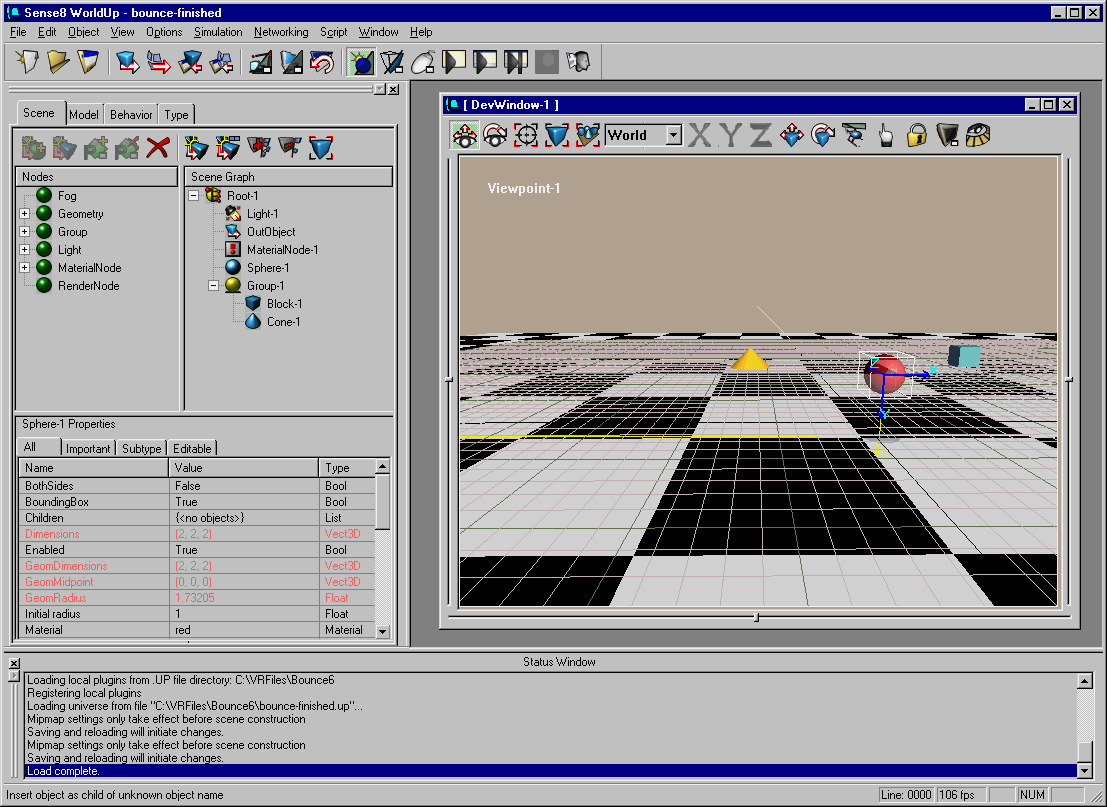Viewport: 1107px width, 807px height.
Task: Click the properties table scroll down arrow
Action: (383, 631)
